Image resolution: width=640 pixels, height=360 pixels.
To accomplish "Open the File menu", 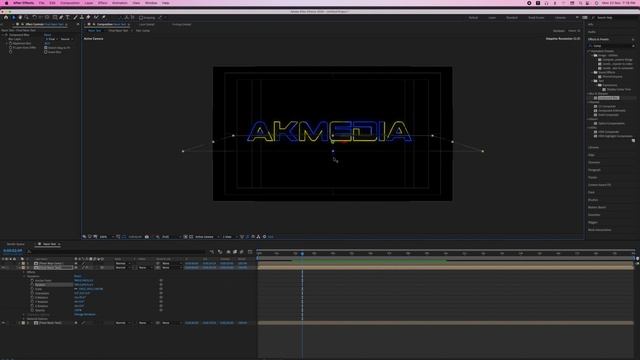I will [x=42, y=3].
